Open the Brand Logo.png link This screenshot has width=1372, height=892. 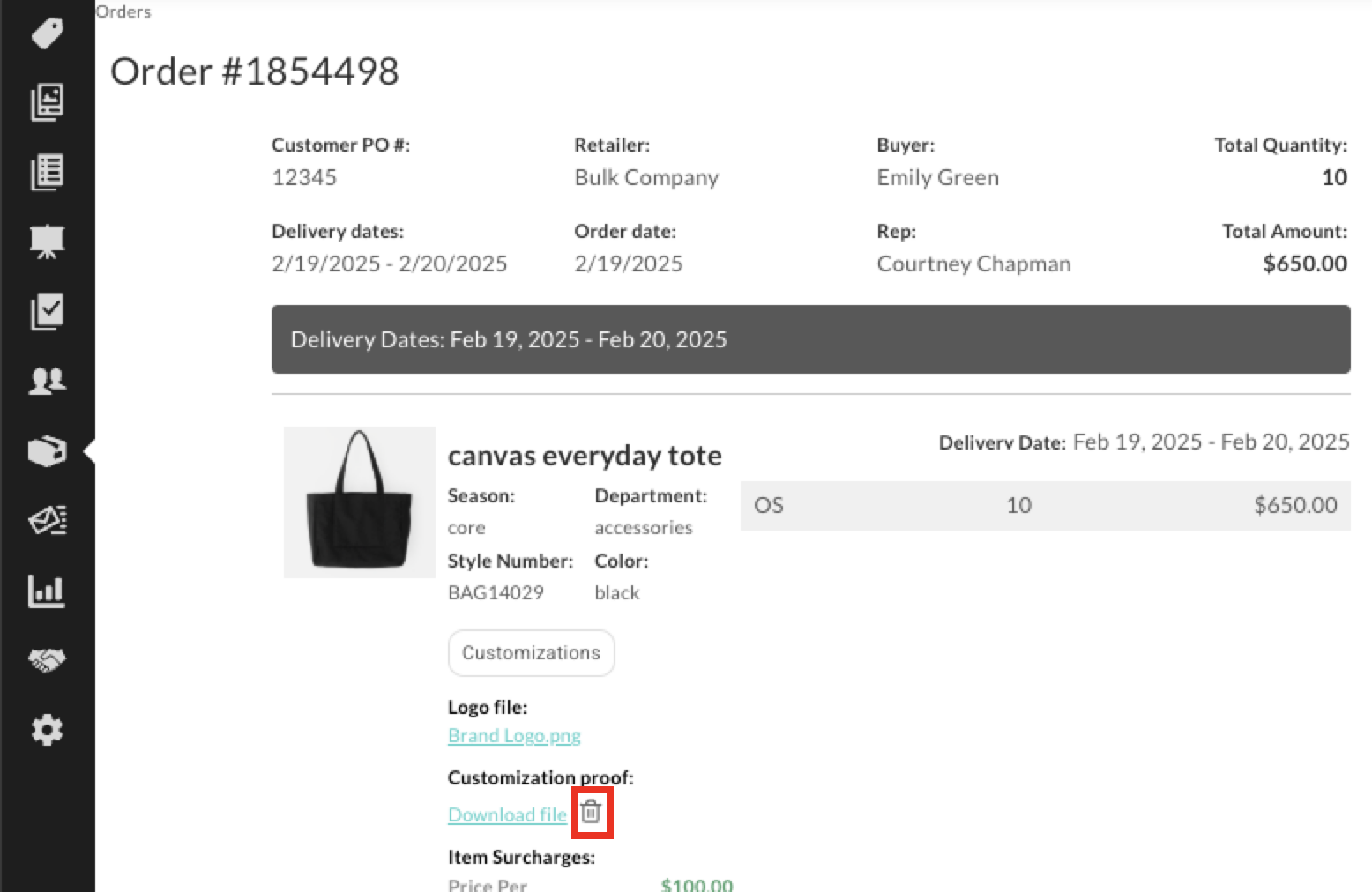[x=514, y=735]
